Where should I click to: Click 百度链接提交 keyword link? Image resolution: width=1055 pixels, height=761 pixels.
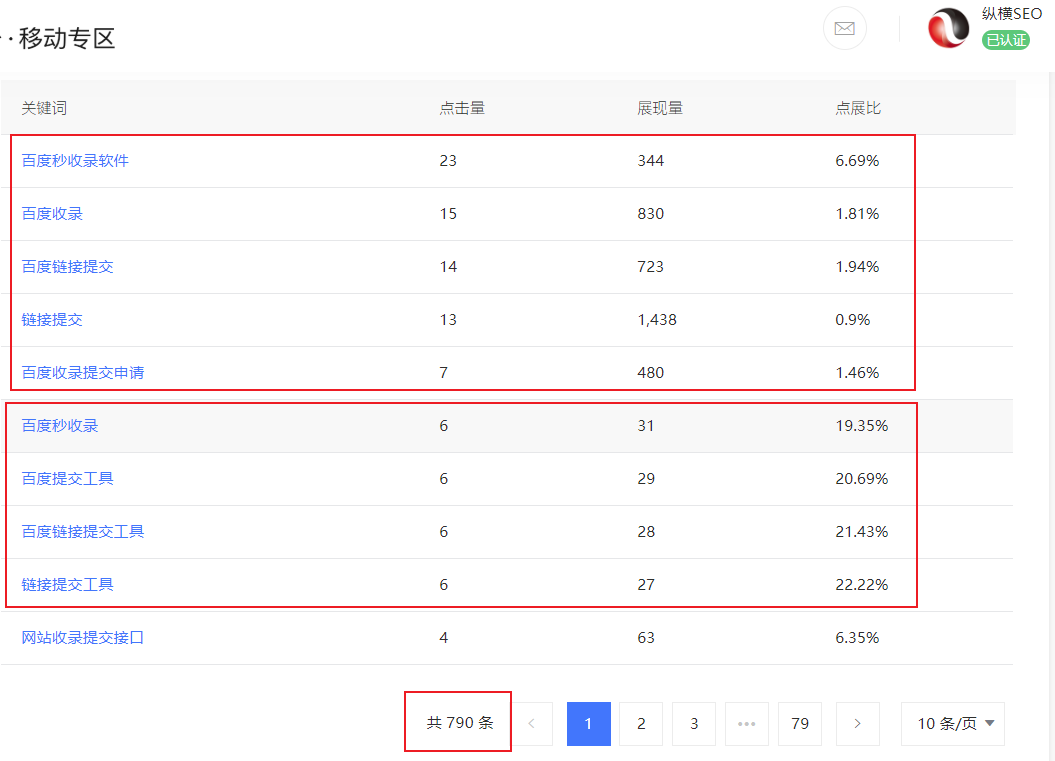point(67,267)
